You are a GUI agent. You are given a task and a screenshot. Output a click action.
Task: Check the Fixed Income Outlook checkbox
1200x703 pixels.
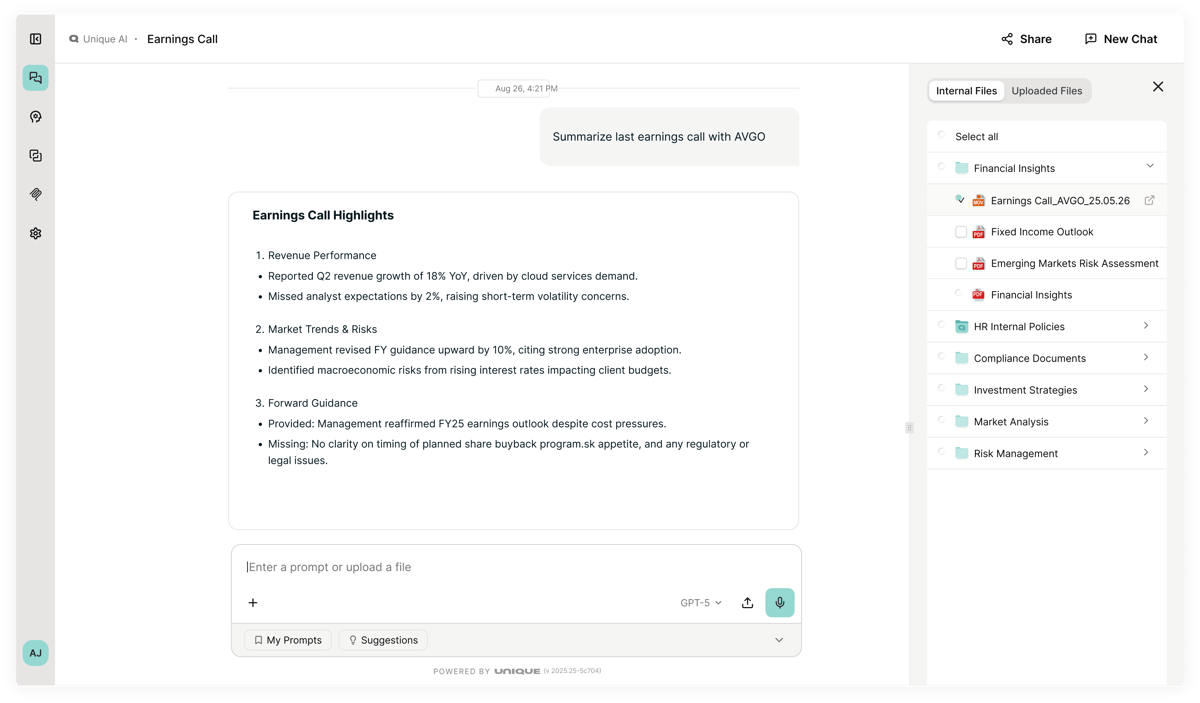point(961,232)
